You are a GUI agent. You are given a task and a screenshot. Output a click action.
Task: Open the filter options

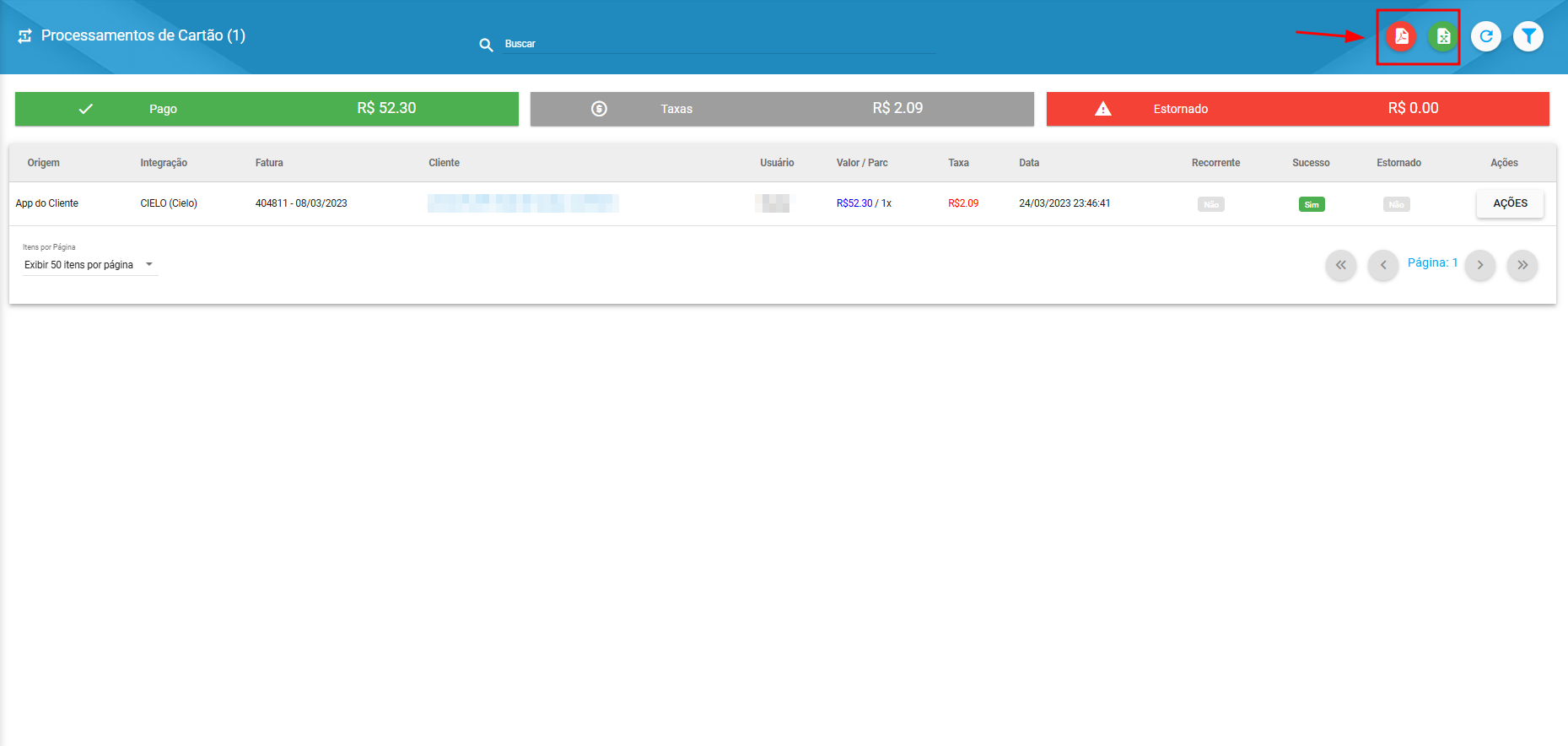[1528, 36]
